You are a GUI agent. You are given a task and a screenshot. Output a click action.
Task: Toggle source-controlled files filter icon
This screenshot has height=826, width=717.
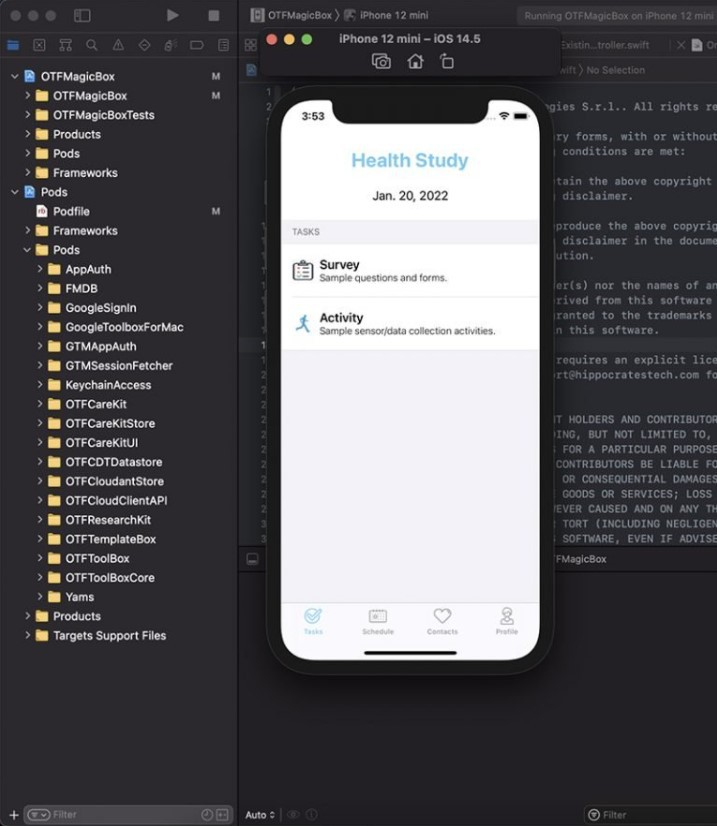pyautogui.click(x=223, y=815)
